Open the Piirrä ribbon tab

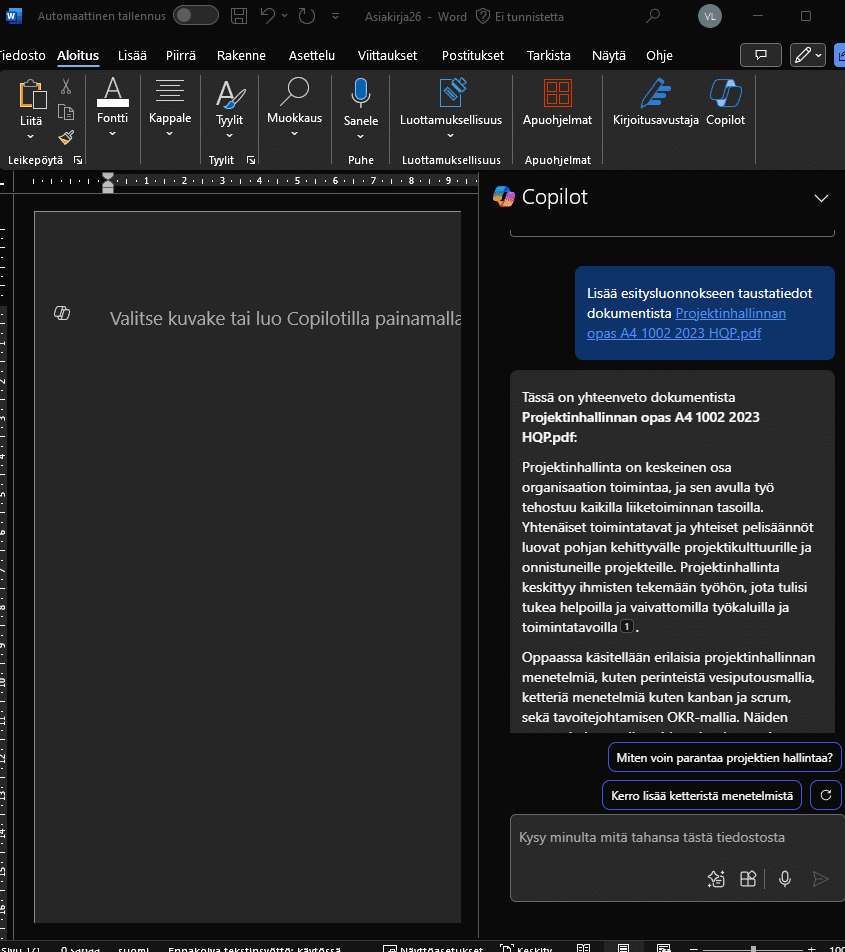[x=180, y=55]
